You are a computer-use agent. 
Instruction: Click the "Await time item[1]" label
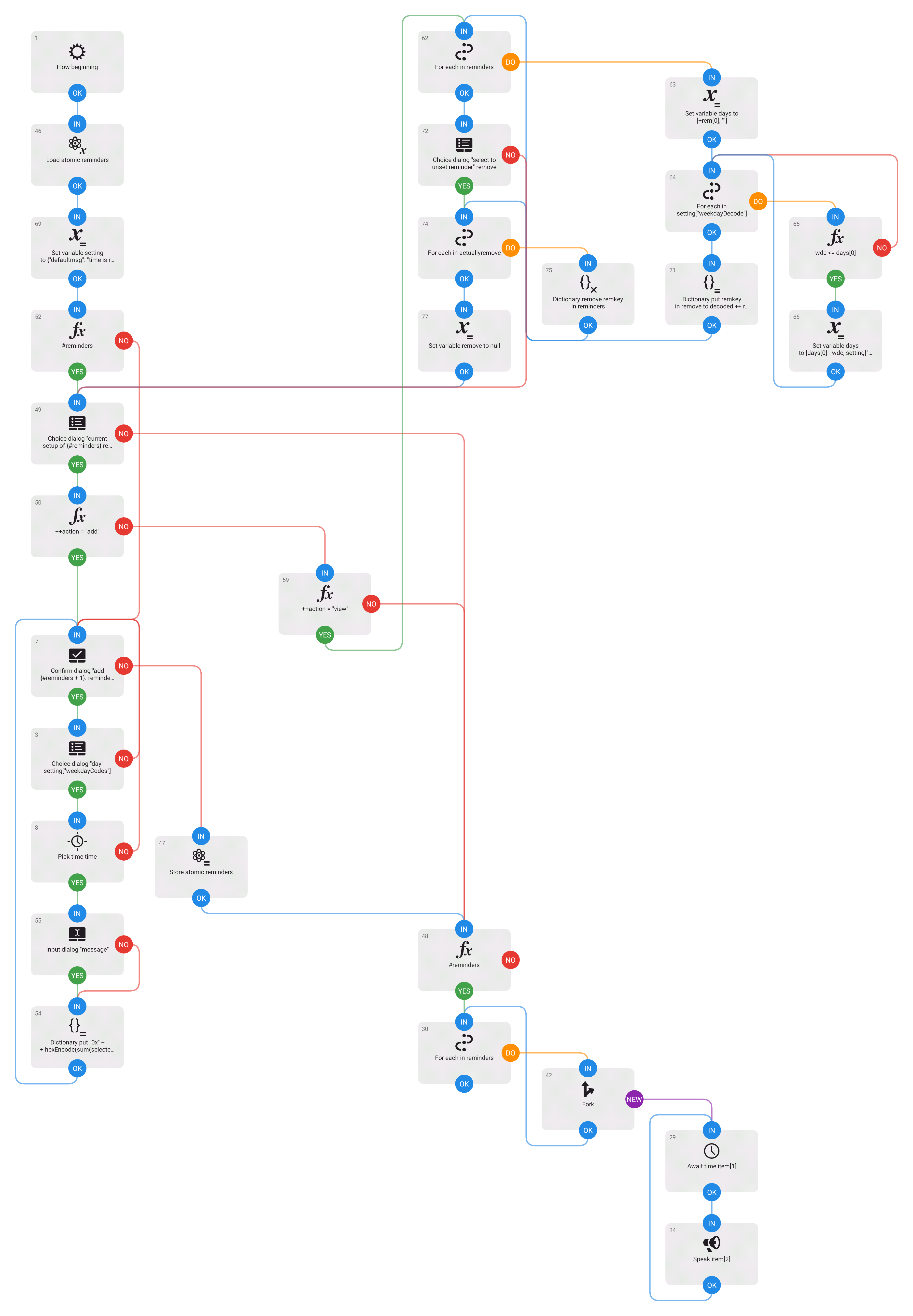click(712, 1166)
